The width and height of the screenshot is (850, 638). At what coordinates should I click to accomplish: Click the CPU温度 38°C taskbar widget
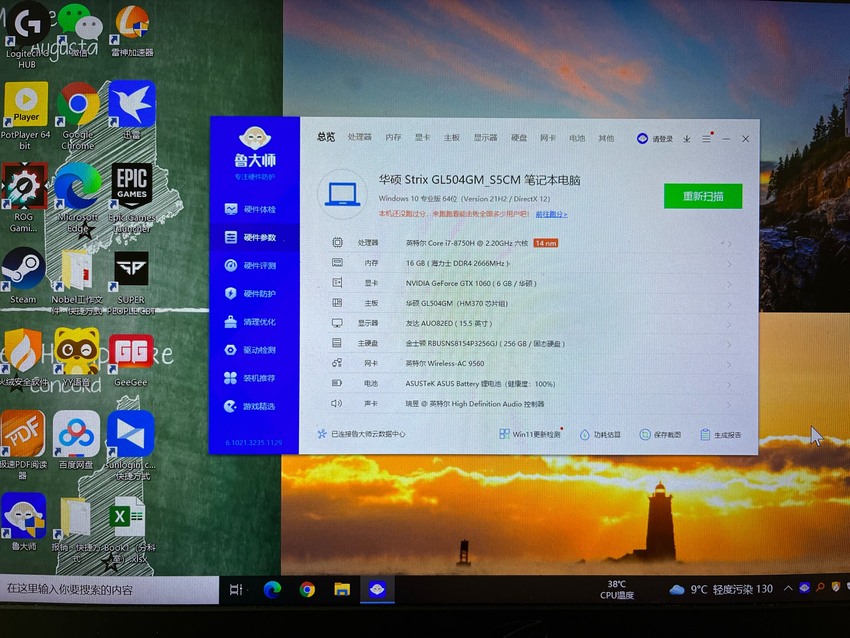616,590
